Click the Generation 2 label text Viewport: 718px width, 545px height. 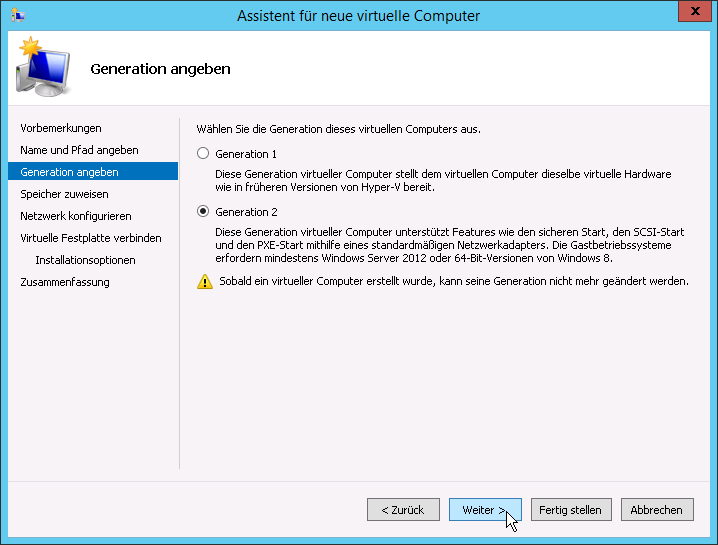pos(246,212)
